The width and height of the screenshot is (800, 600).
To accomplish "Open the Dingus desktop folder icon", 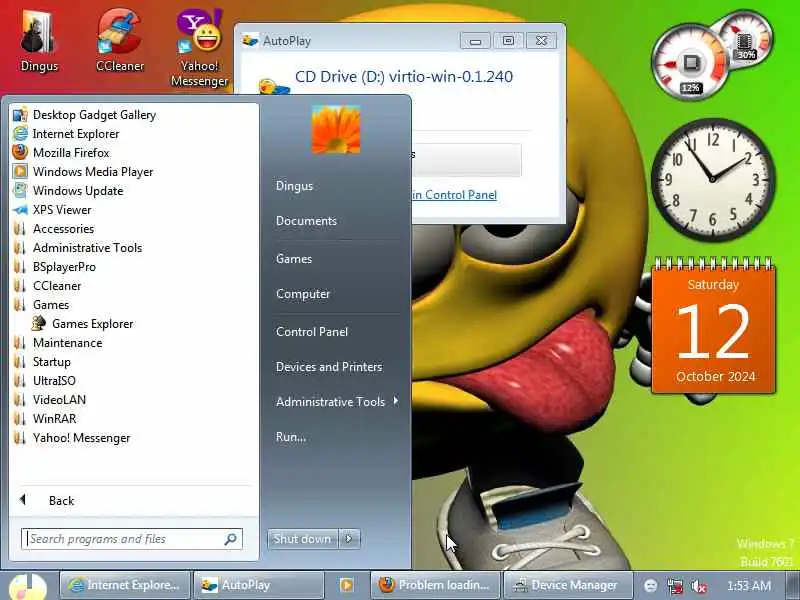I will point(39,42).
